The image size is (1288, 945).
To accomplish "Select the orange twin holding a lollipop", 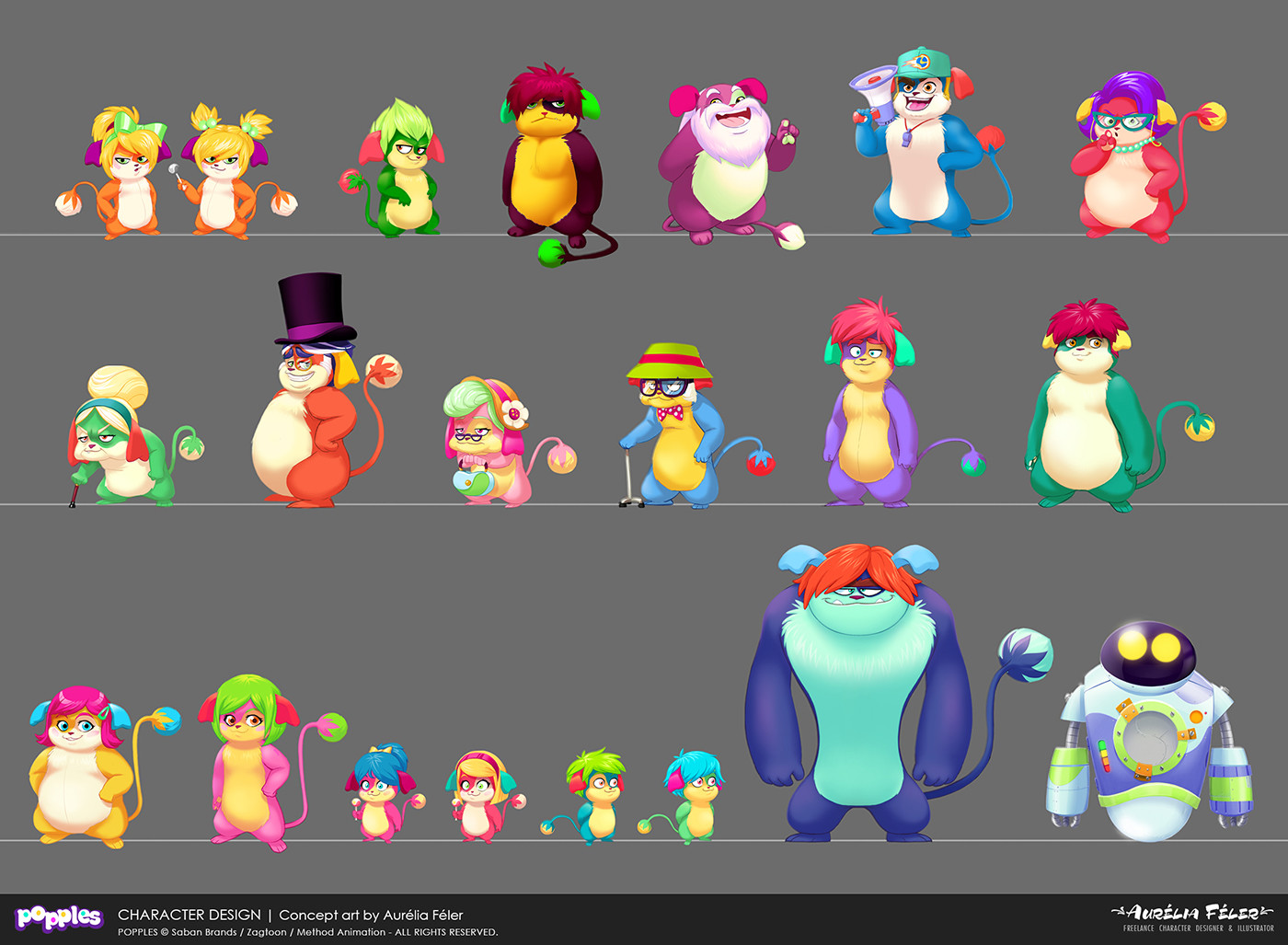I will coord(232,172).
